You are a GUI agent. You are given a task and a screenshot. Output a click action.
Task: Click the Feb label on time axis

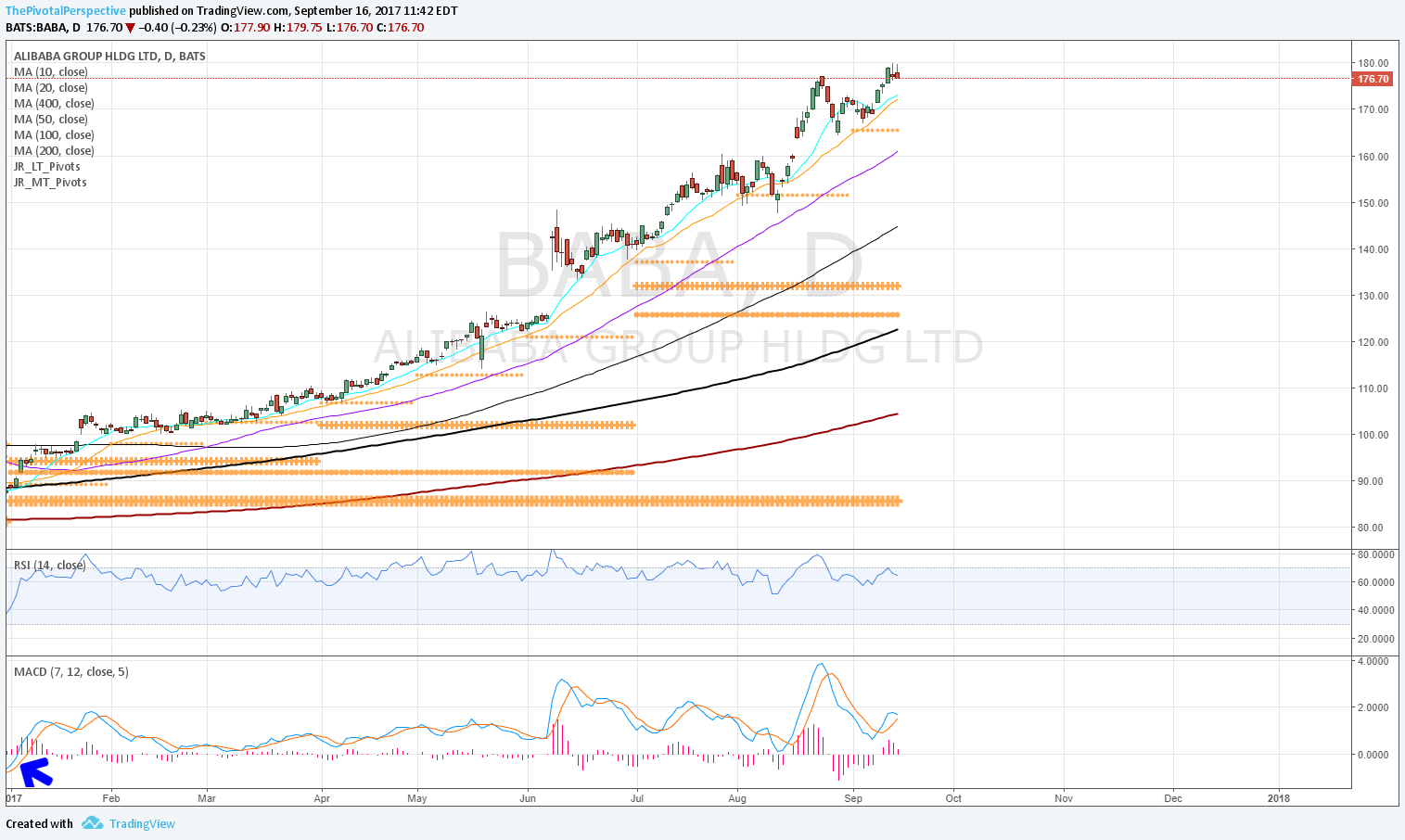click(x=111, y=798)
